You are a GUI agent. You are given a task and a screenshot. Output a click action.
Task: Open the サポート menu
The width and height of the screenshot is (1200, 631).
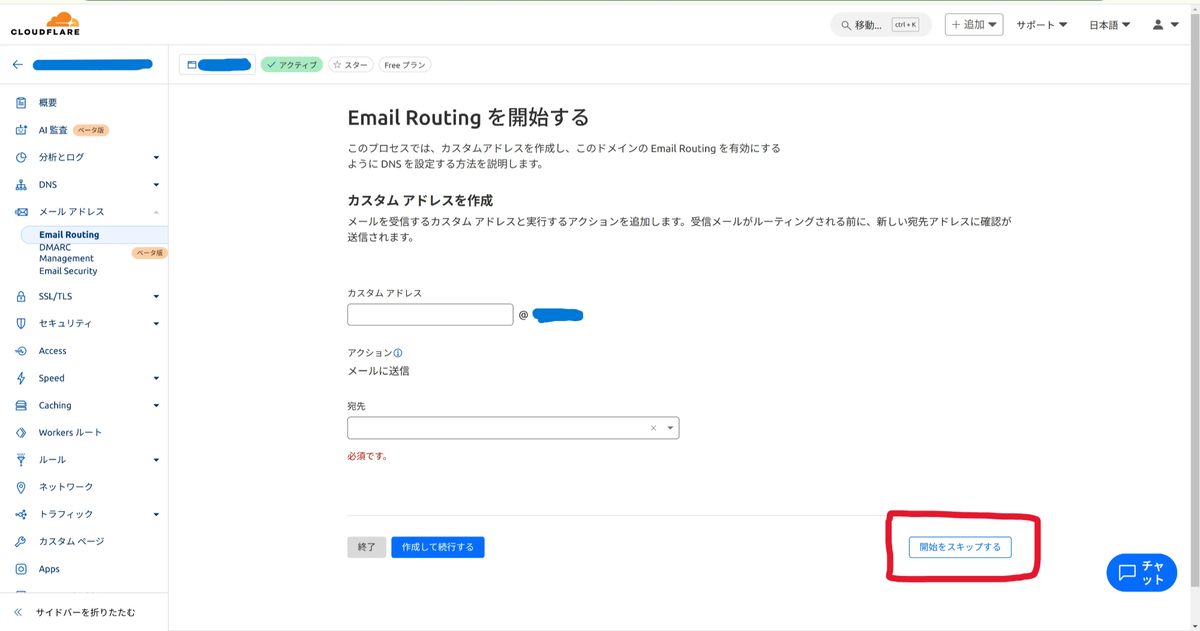(x=1042, y=24)
